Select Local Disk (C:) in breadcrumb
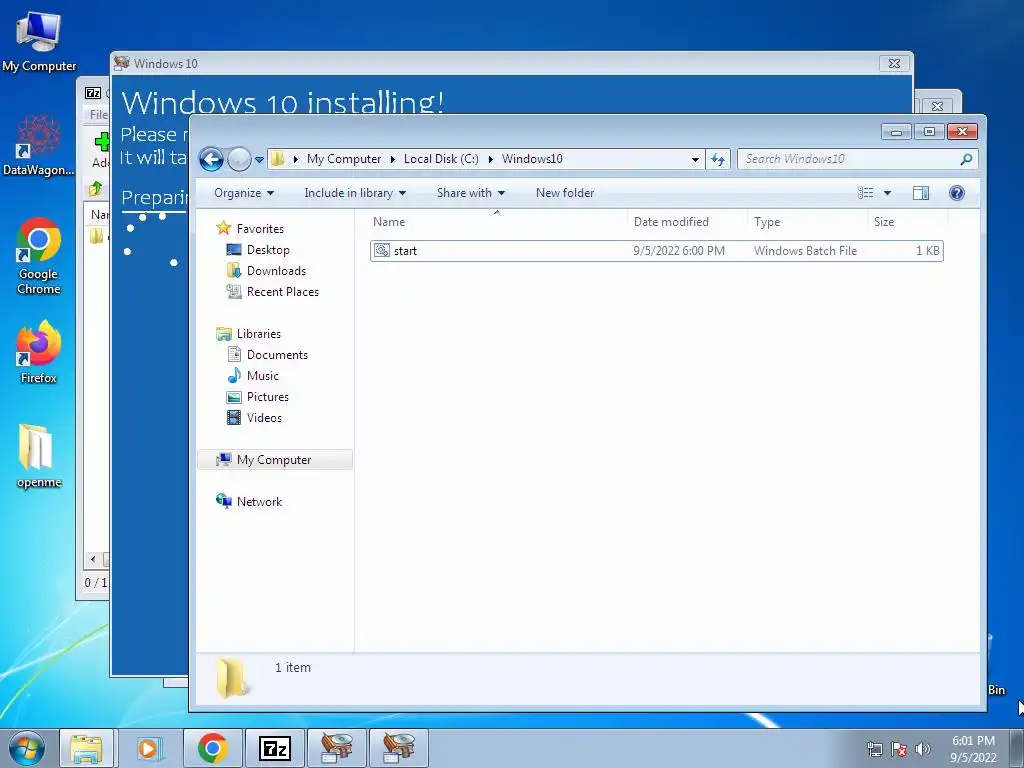Screen dimensions: 1024x768 pyautogui.click(x=441, y=159)
